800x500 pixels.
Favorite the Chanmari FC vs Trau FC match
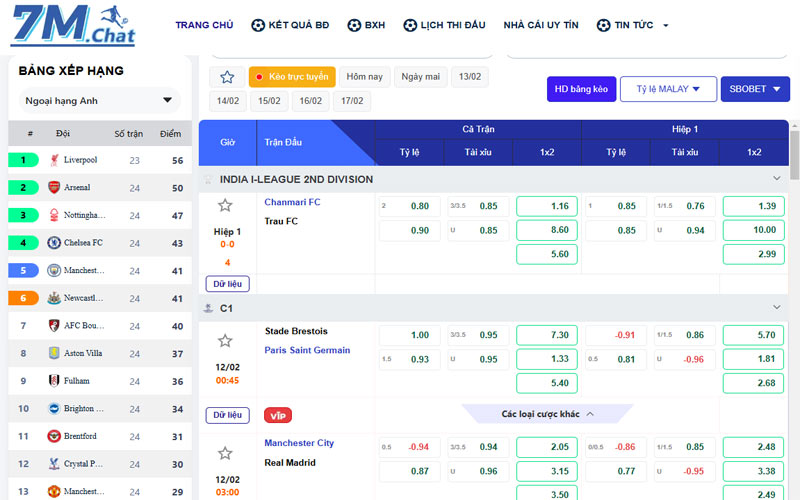(225, 206)
